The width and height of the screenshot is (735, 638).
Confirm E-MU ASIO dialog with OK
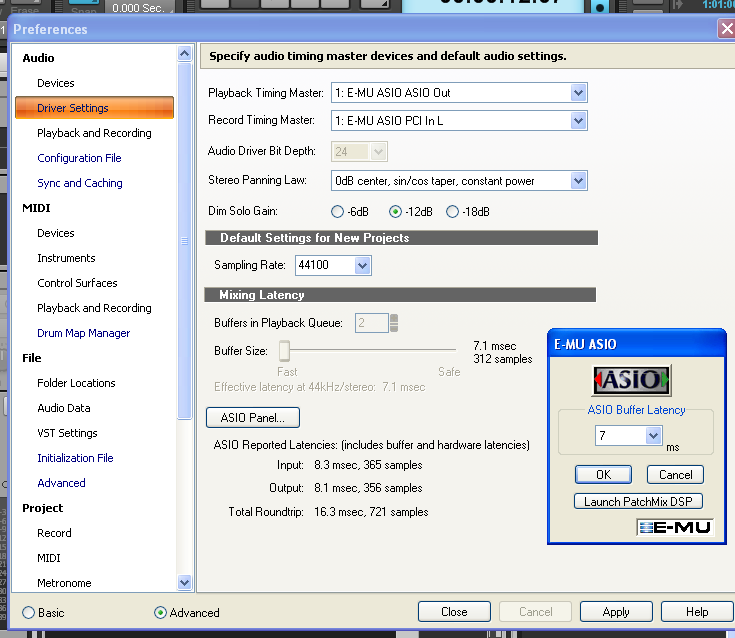[603, 474]
